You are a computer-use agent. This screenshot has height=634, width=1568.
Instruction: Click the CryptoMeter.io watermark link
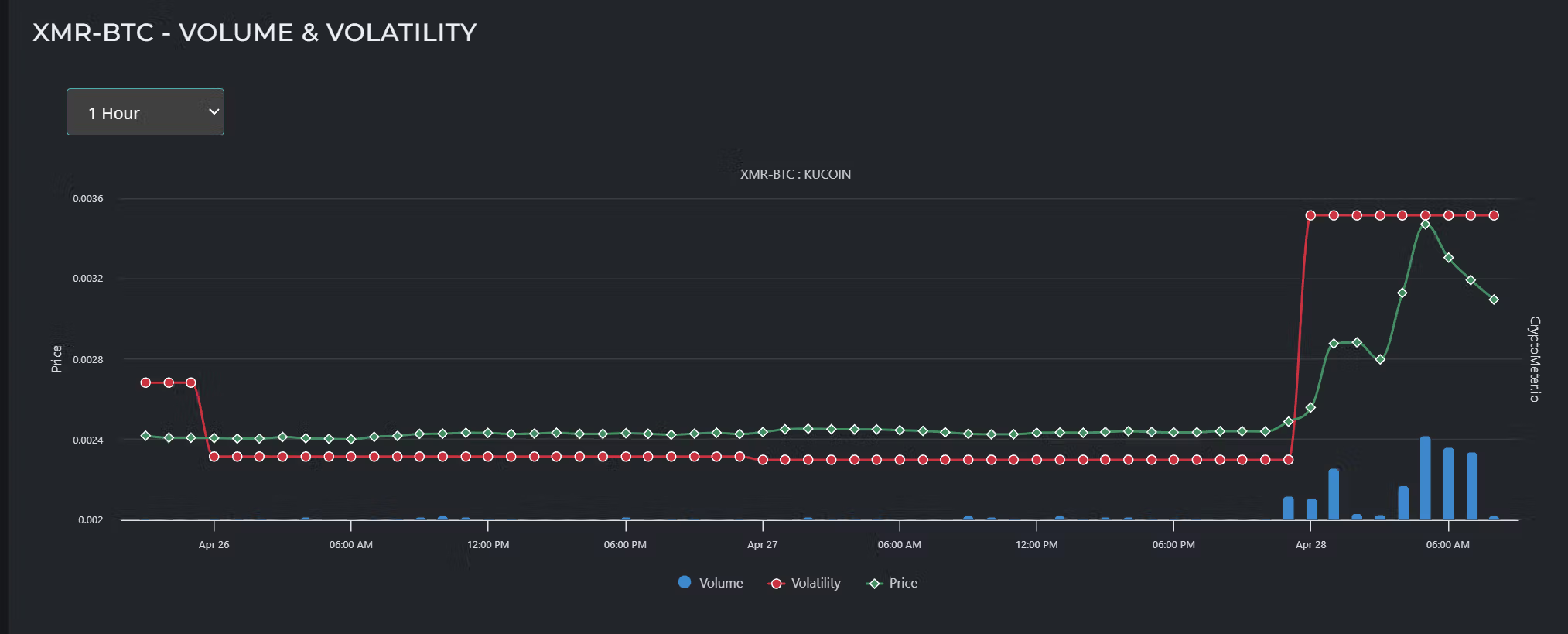pos(1535,358)
